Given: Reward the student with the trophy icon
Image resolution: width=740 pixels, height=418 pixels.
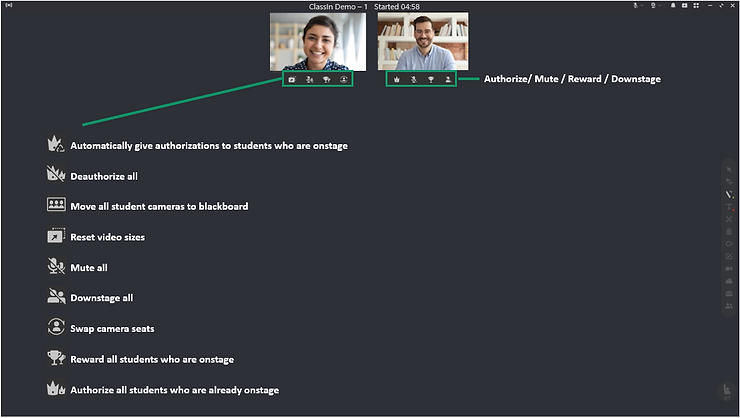Looking at the screenshot, I should 431,78.
